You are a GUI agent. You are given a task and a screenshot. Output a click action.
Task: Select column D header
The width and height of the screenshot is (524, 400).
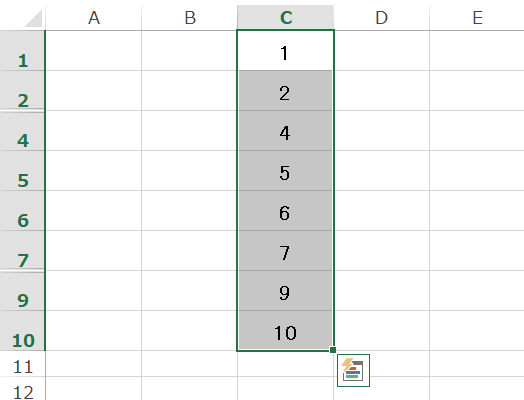click(x=381, y=17)
